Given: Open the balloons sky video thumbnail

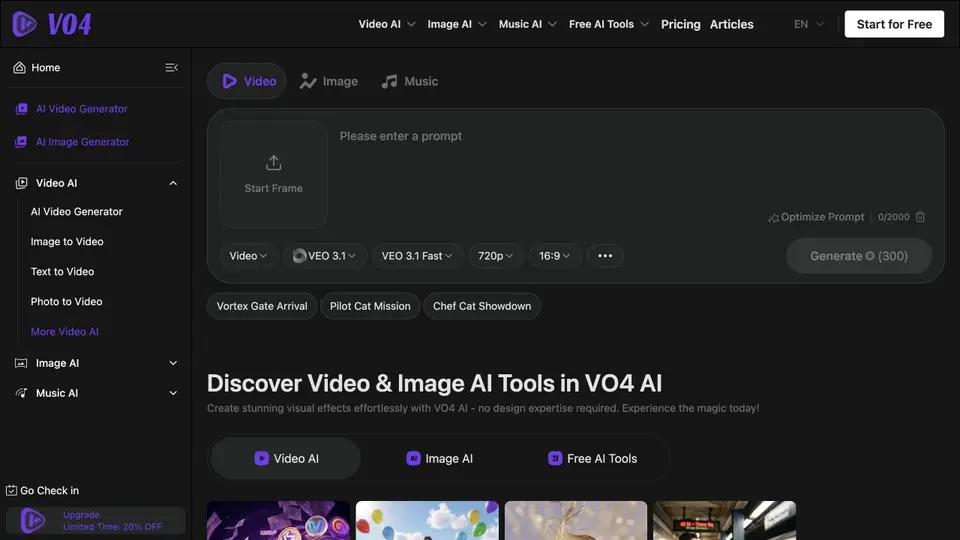Looking at the screenshot, I should [427, 520].
